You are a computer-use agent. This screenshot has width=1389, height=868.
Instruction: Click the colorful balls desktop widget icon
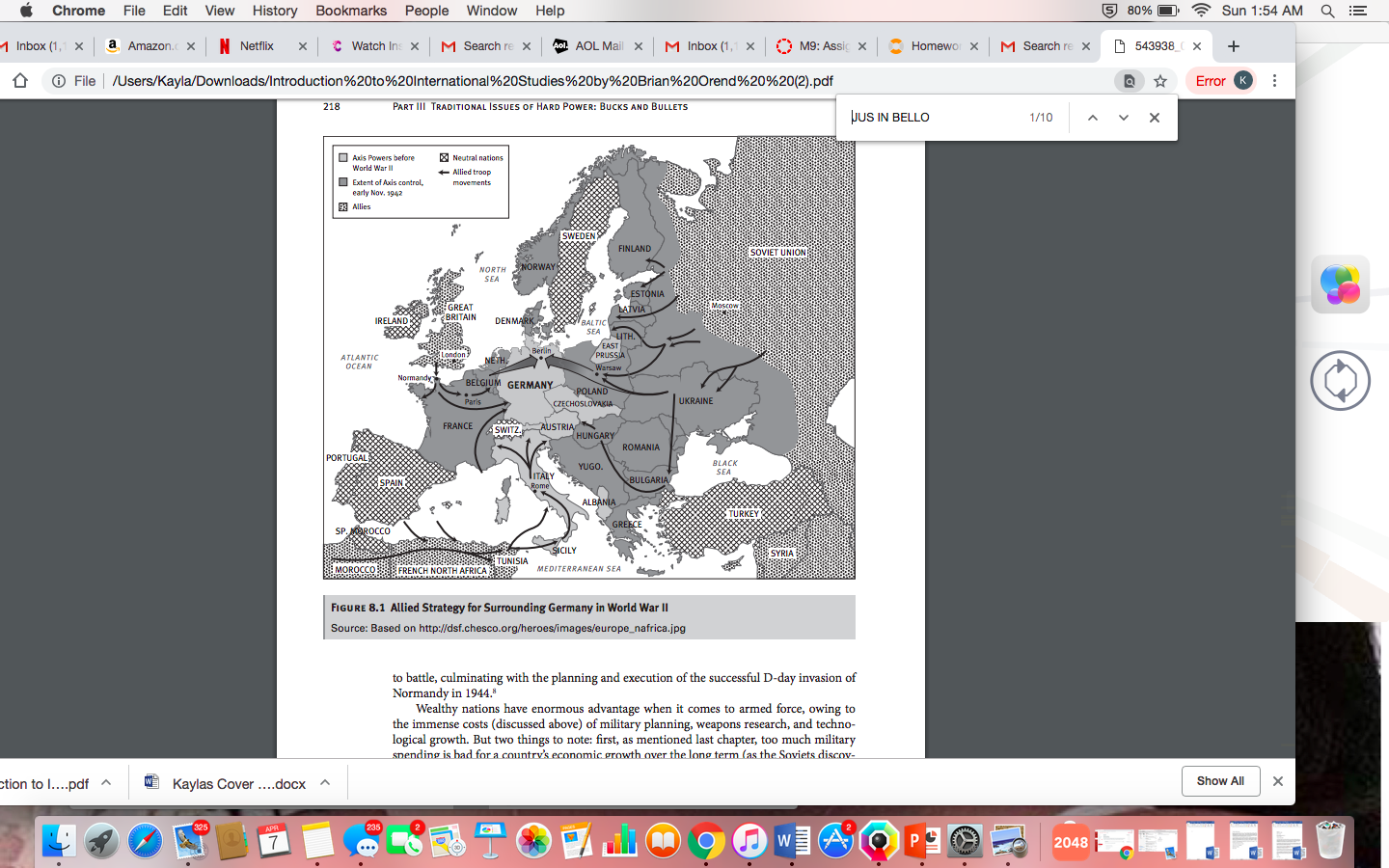point(1340,285)
